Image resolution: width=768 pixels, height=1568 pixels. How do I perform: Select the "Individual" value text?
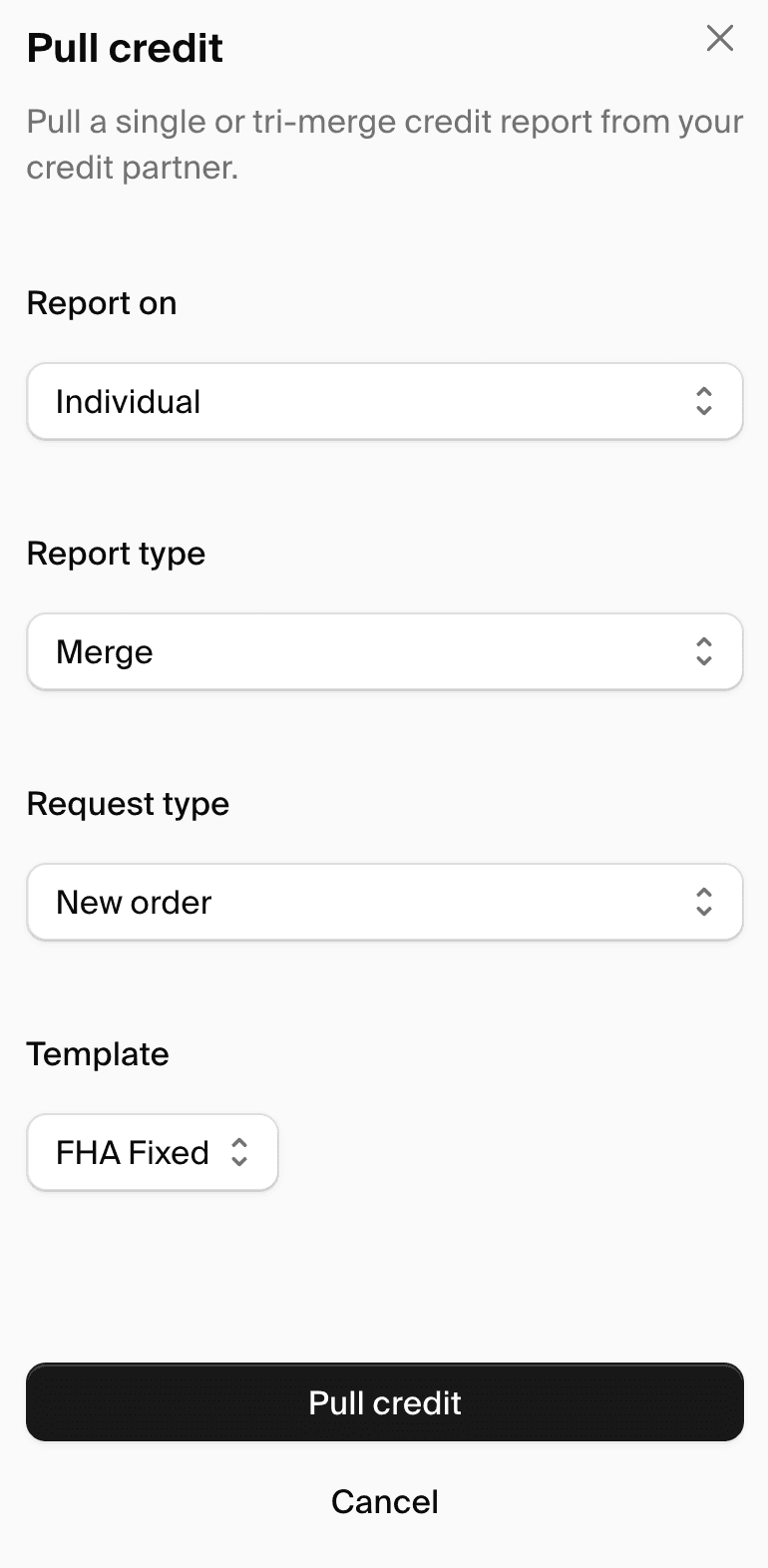(128, 402)
